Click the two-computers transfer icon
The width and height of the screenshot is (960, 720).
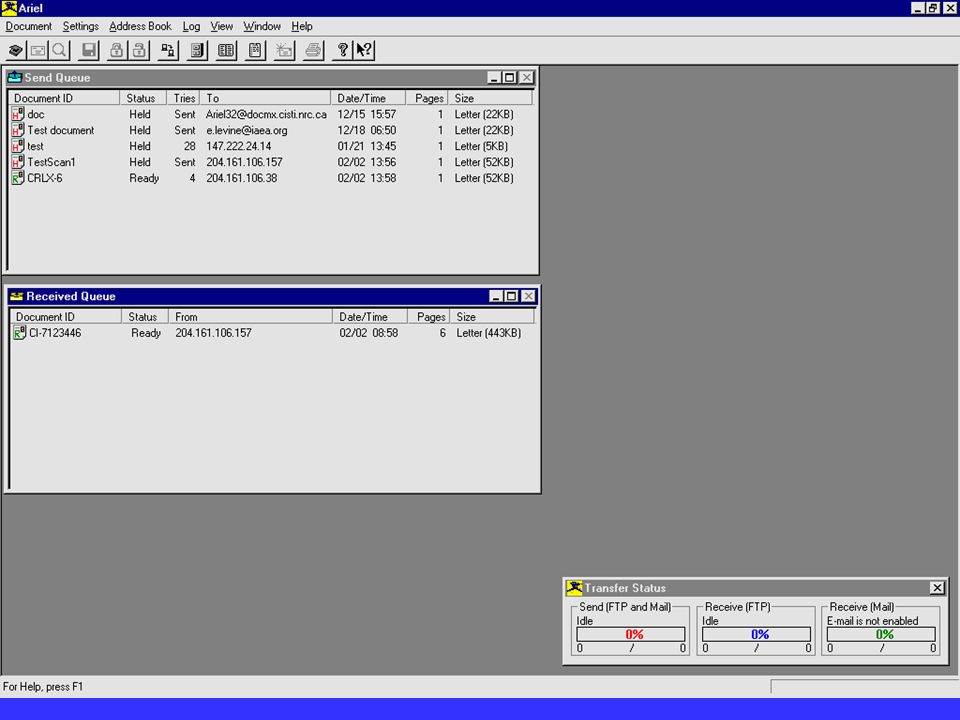pos(168,50)
